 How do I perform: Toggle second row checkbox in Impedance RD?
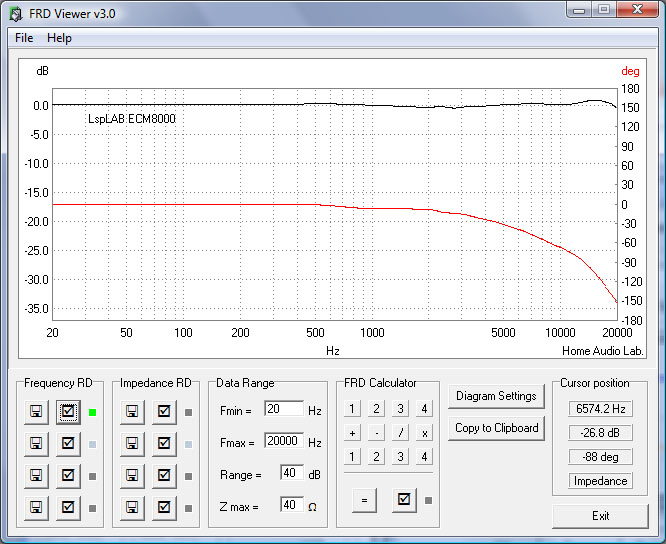click(x=164, y=443)
